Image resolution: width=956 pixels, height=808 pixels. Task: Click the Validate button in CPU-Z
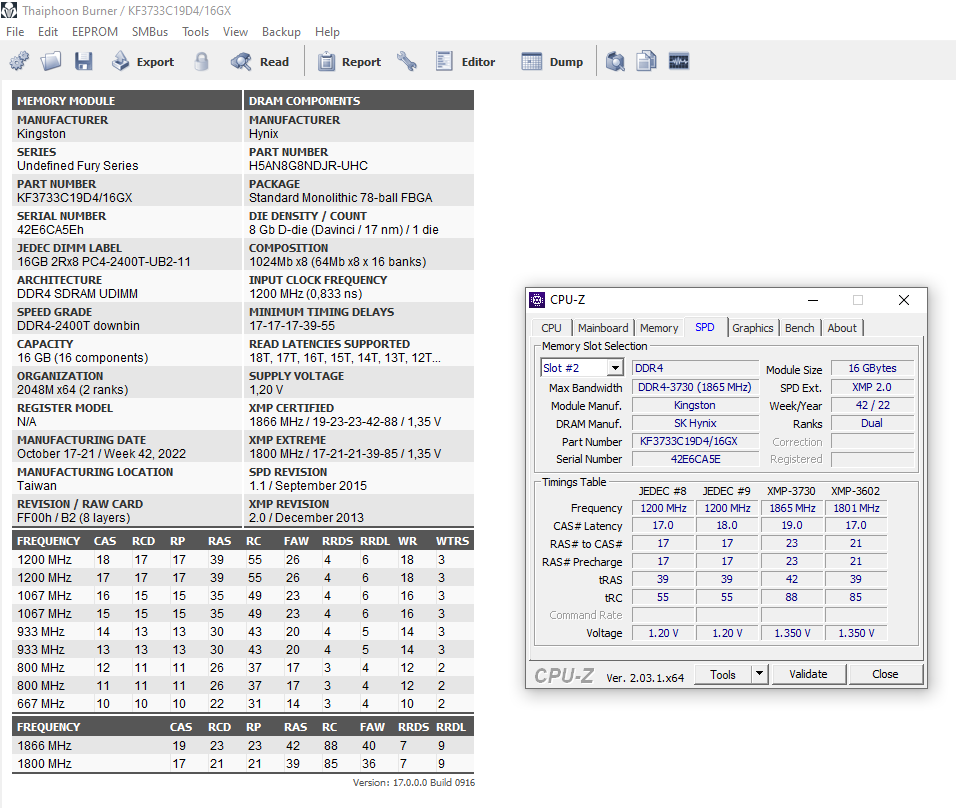808,674
